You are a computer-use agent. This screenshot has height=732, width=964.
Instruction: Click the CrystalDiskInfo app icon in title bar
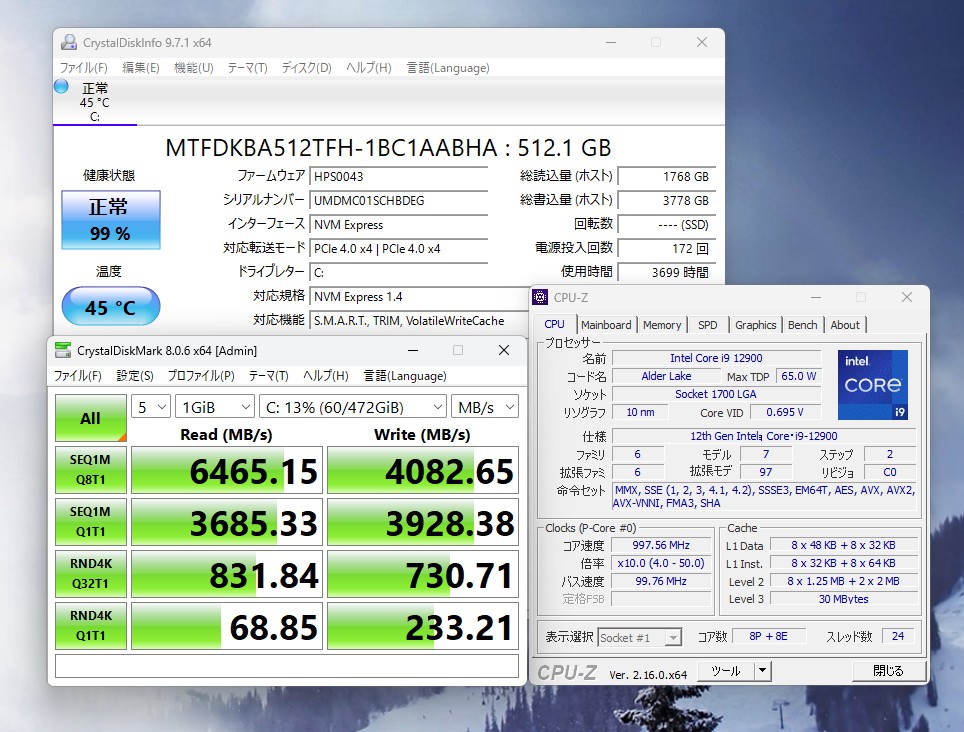click(69, 42)
